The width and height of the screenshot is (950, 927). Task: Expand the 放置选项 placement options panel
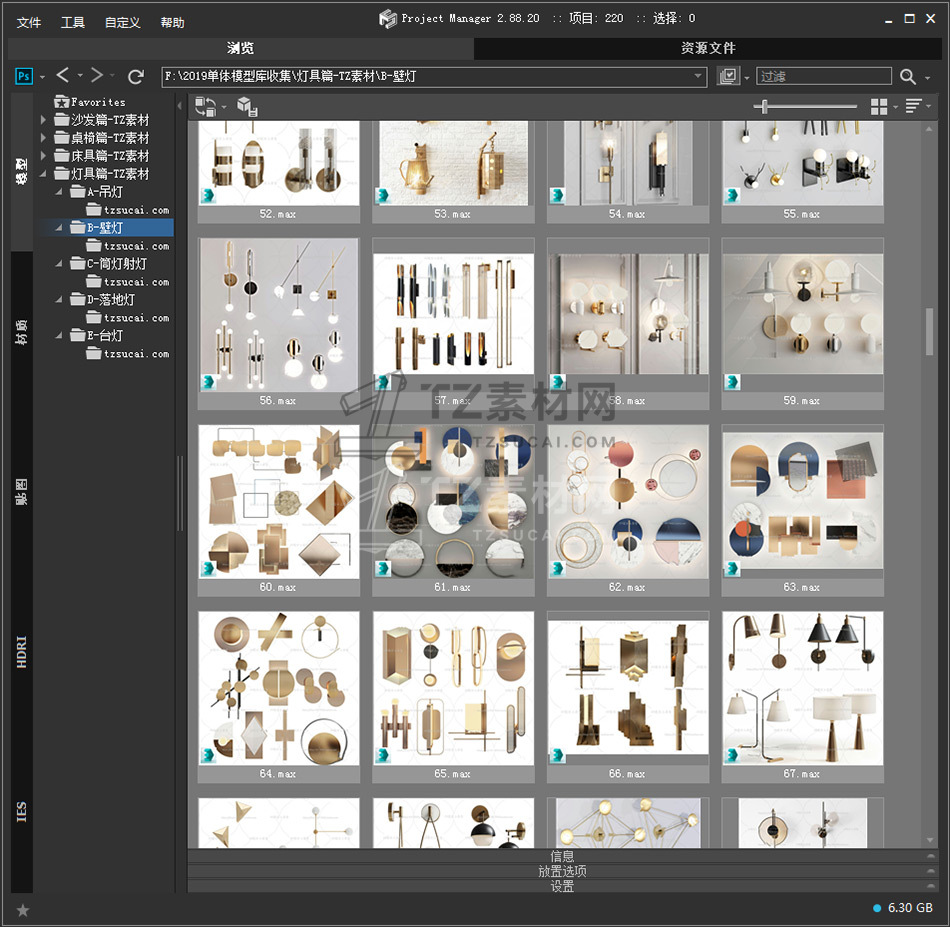point(562,871)
